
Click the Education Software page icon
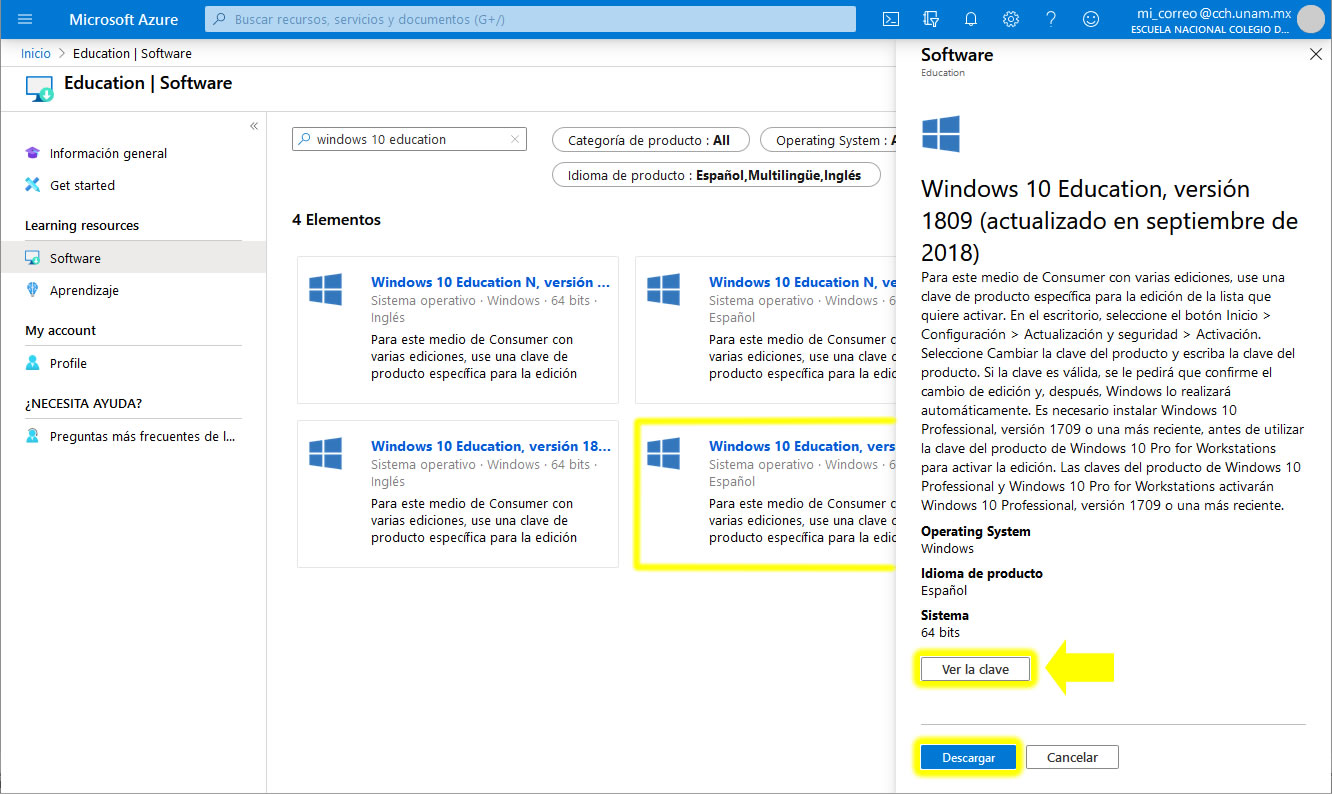pyautogui.click(x=40, y=88)
